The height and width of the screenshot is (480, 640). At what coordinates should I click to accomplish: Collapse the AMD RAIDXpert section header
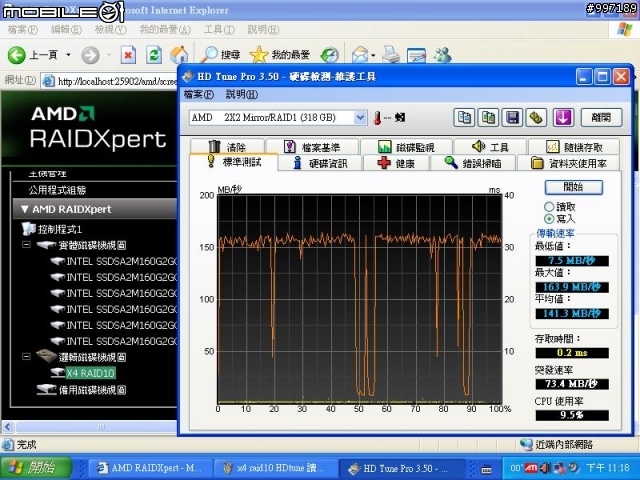coord(95,209)
